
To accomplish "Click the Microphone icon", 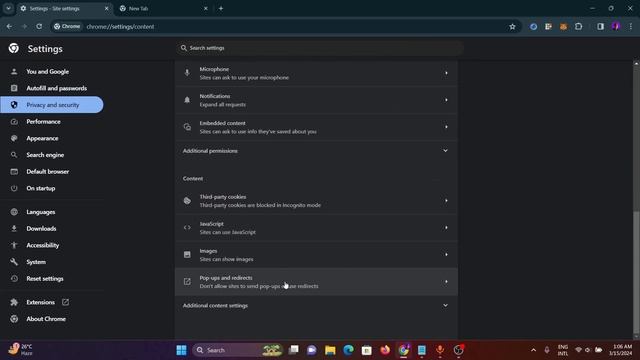I will coord(187,73).
